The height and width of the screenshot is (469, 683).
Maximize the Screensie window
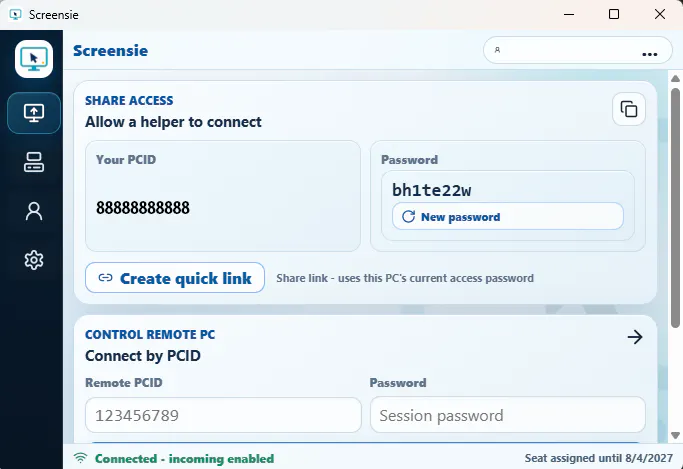pyautogui.click(x=614, y=14)
